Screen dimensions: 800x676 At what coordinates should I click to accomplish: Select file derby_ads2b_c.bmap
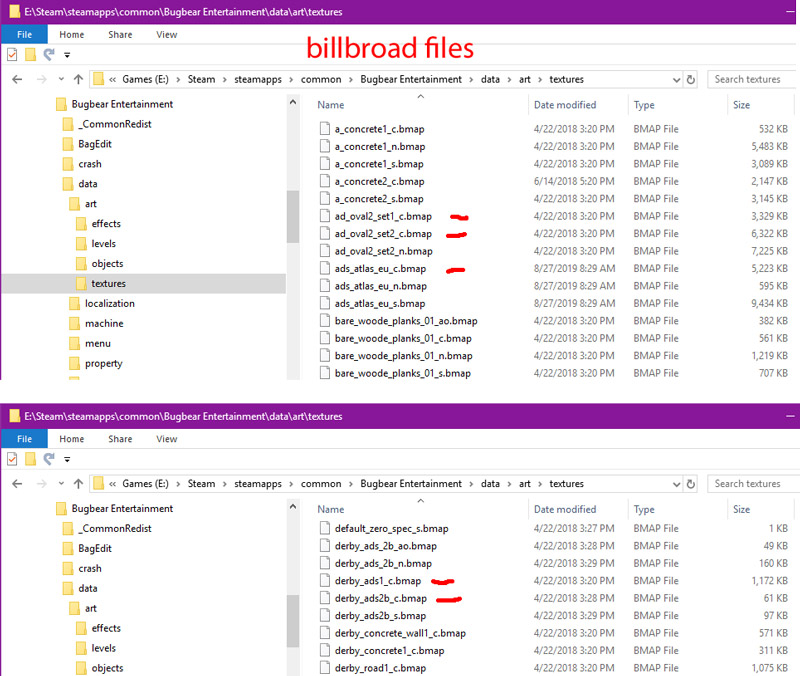point(381,598)
